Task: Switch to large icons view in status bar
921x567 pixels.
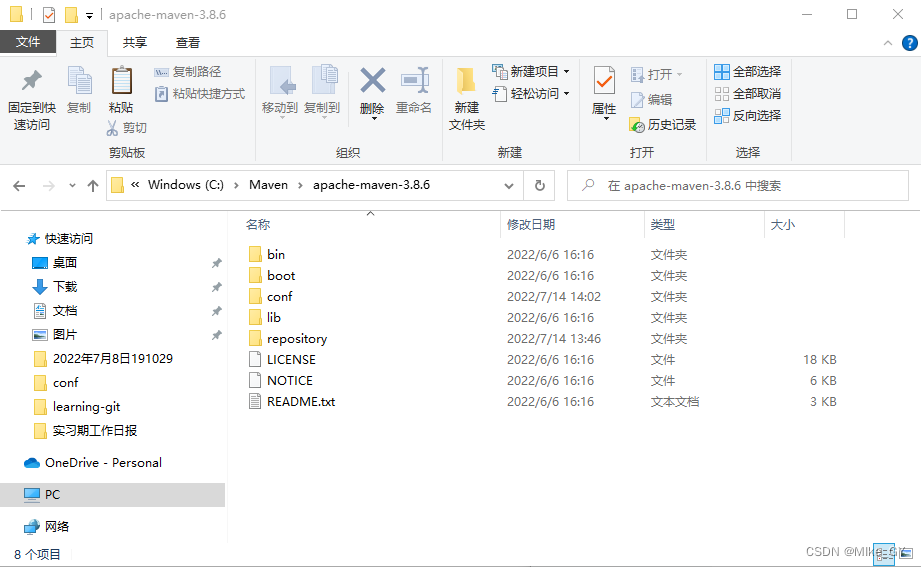Action: [x=906, y=554]
